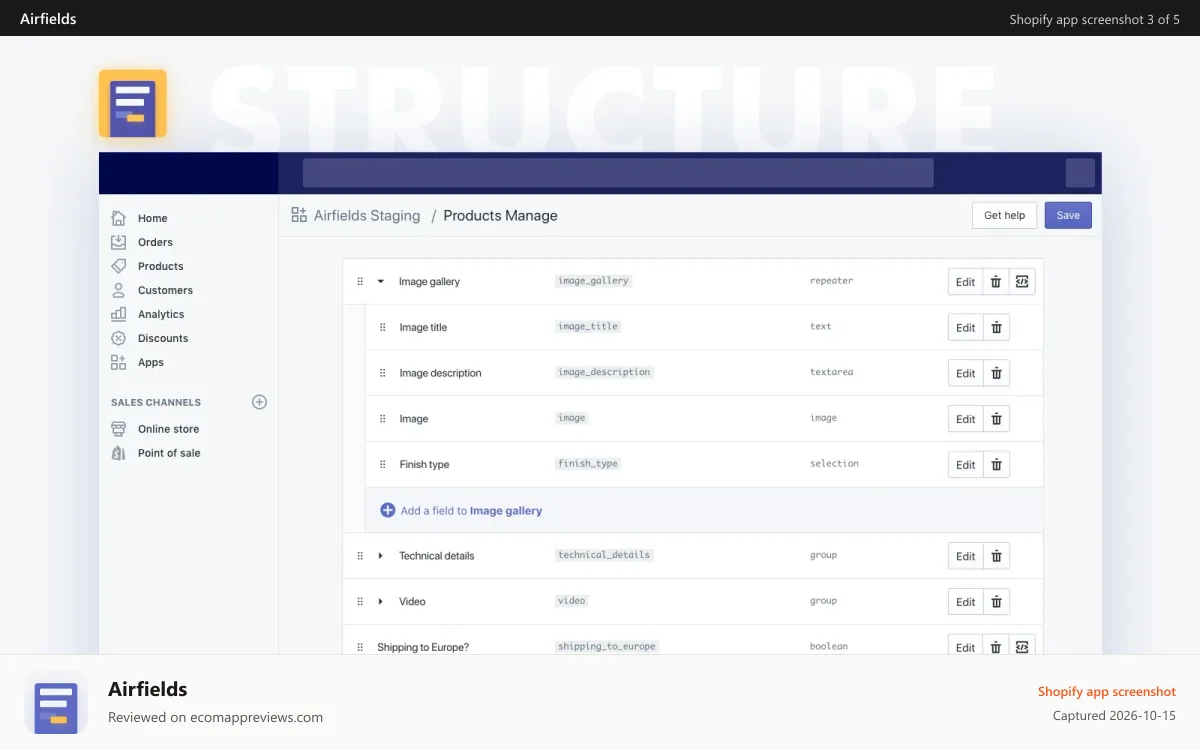This screenshot has width=1200, height=750.
Task: Open Products menu item
Action: pos(160,266)
